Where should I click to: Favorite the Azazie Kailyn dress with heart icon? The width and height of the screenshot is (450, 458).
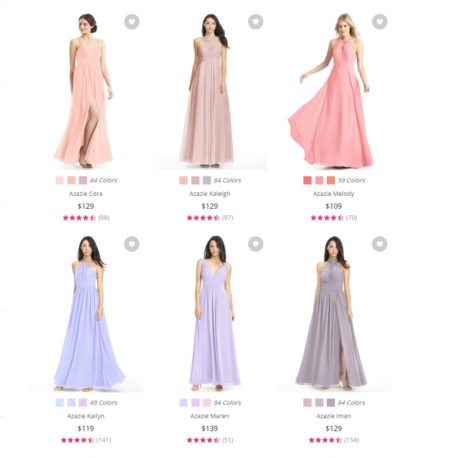click(132, 244)
